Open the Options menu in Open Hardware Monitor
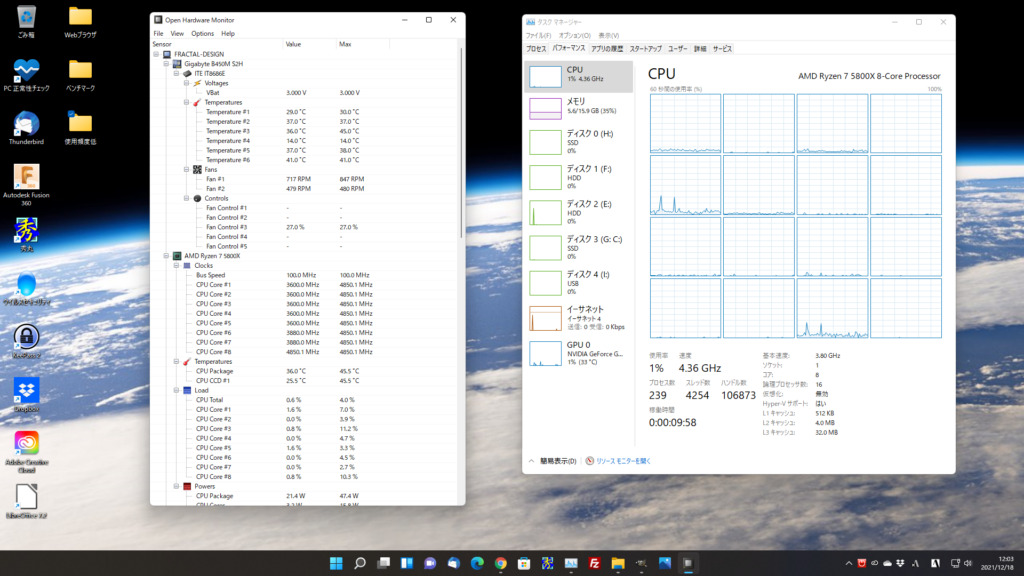The height and width of the screenshot is (576, 1024). point(202,33)
